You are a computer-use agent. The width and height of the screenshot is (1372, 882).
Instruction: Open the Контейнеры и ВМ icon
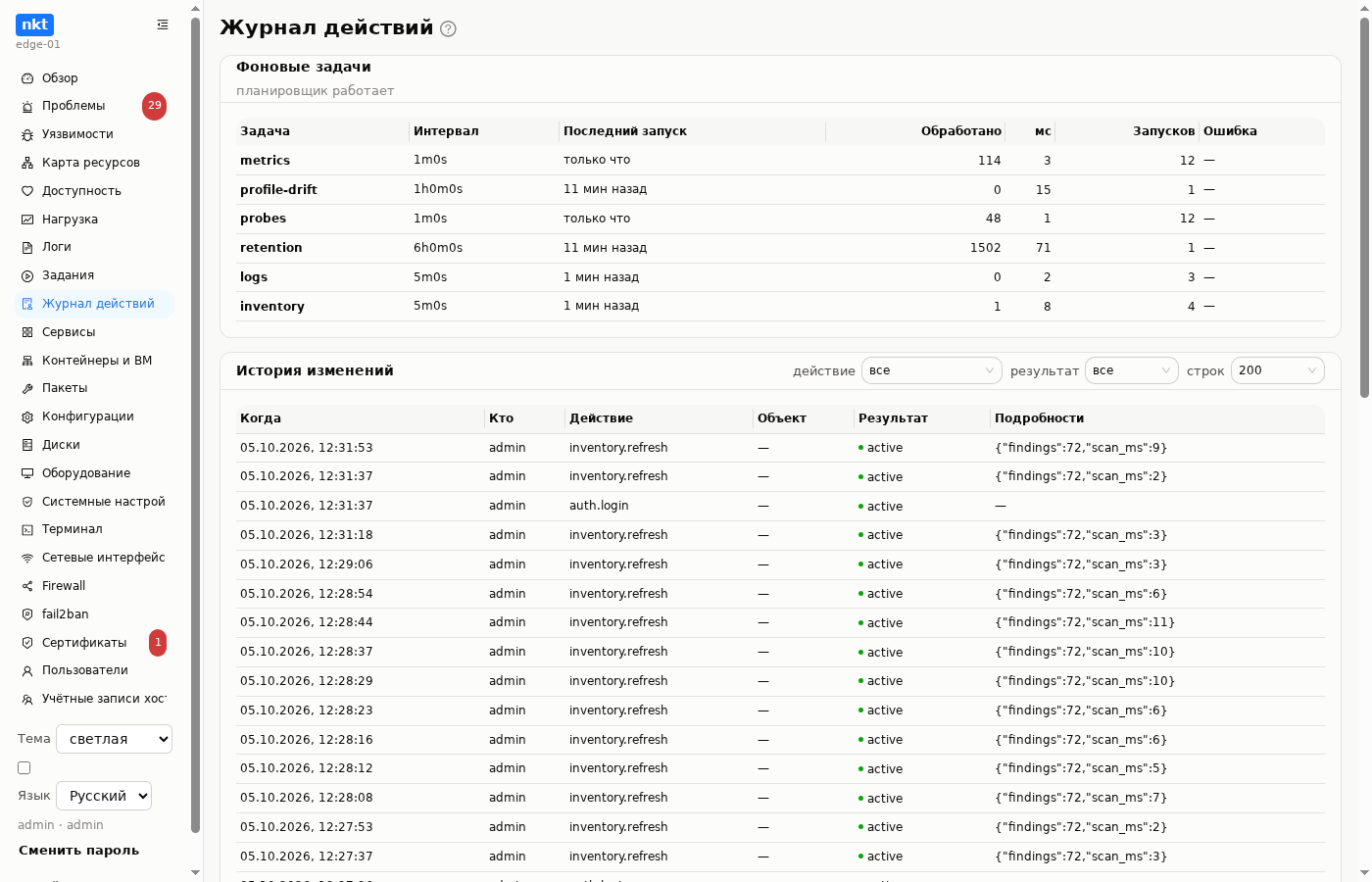tap(27, 361)
